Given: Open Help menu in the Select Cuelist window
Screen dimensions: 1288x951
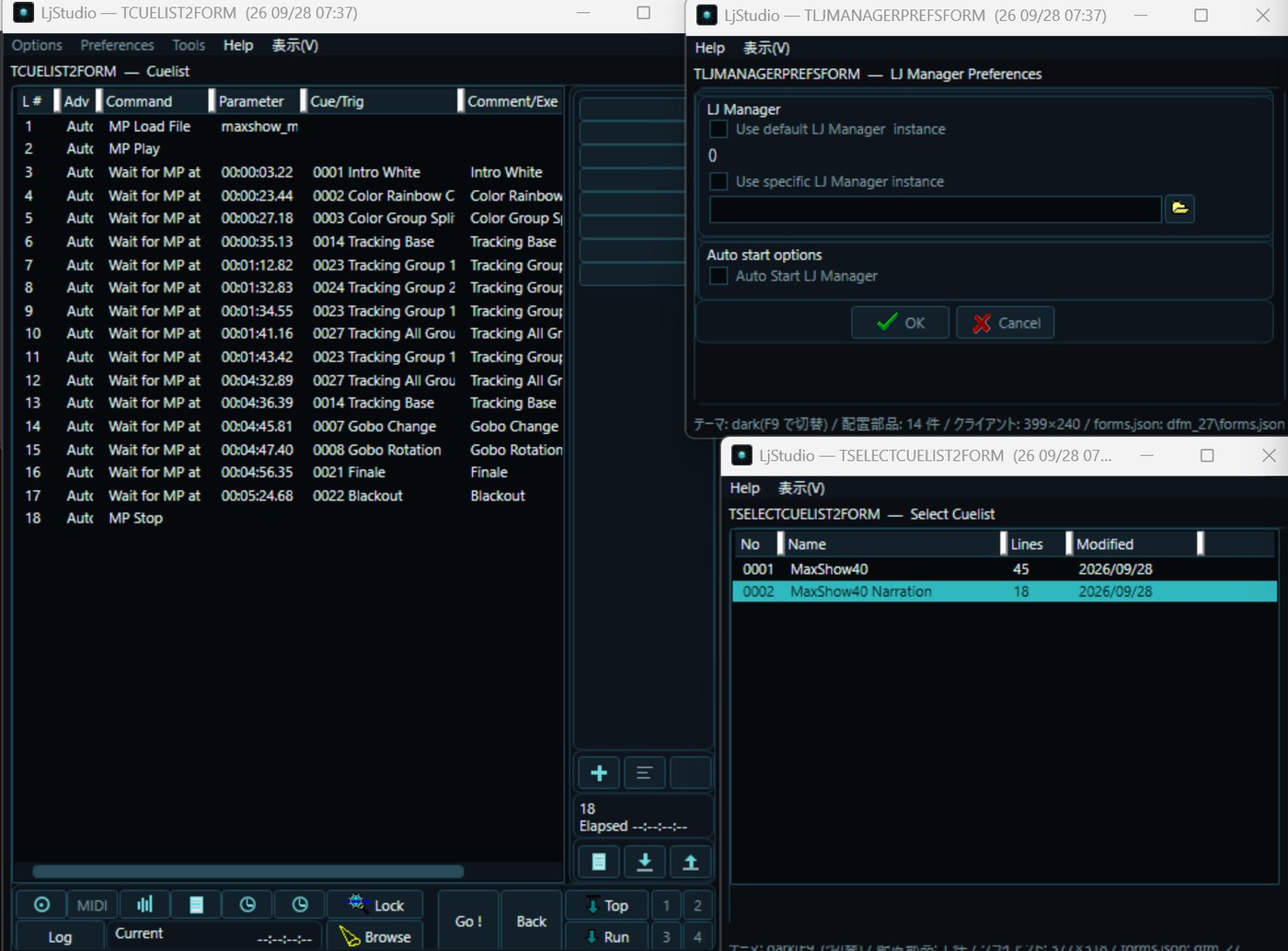Looking at the screenshot, I should (744, 488).
